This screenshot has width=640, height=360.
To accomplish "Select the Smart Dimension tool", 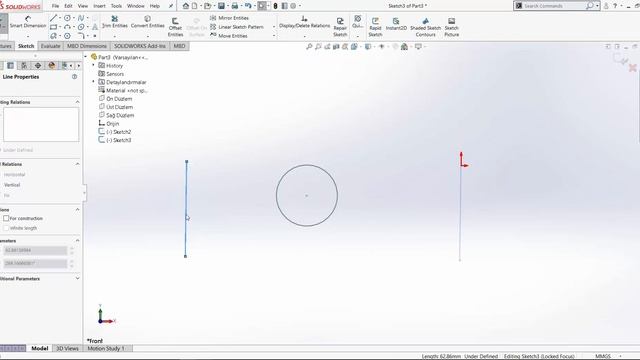I will coord(28,22).
